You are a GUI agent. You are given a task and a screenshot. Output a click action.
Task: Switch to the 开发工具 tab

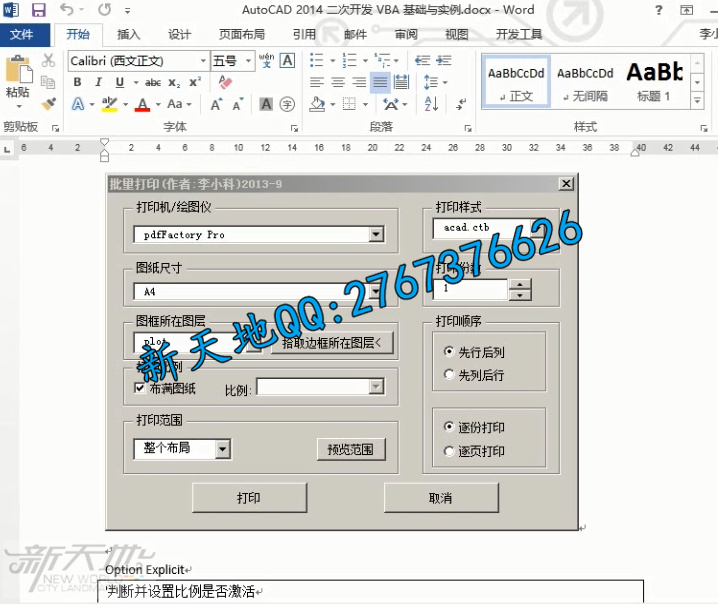[x=519, y=34]
